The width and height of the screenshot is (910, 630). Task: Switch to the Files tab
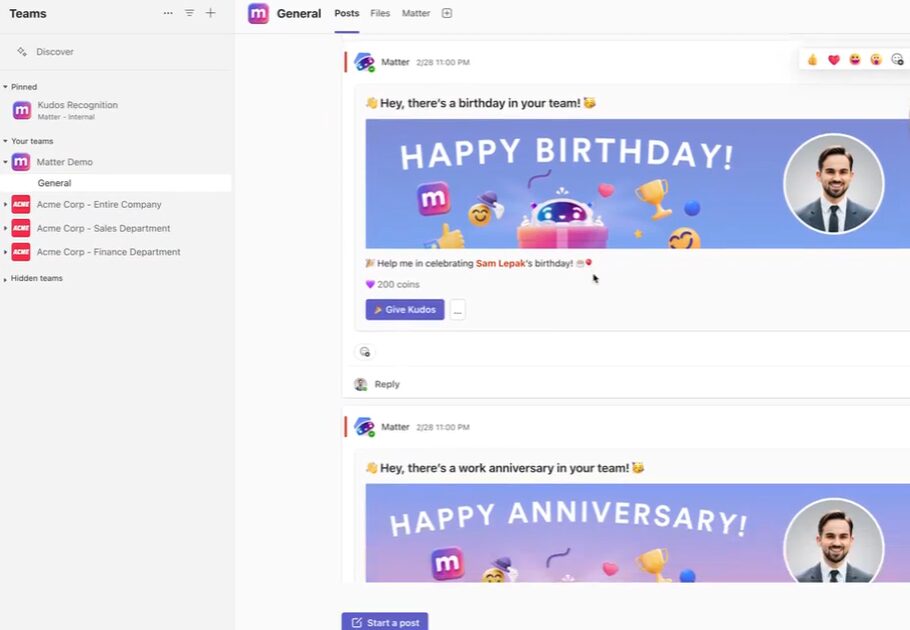[380, 13]
